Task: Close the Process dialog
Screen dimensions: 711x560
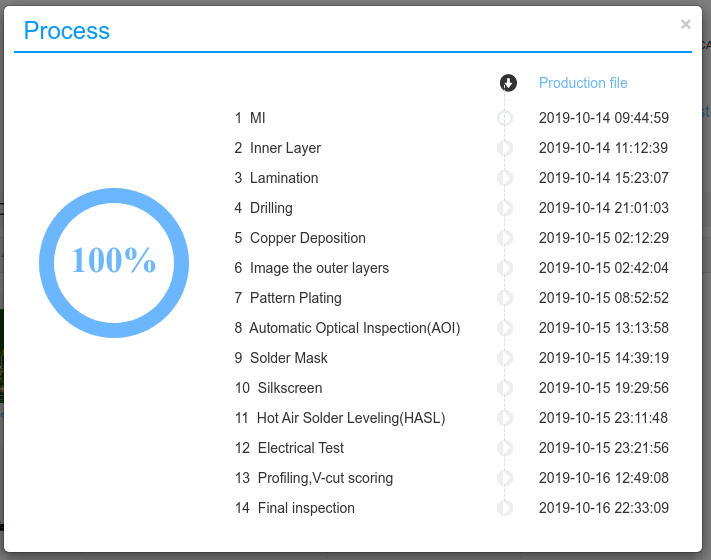Action: (685, 25)
